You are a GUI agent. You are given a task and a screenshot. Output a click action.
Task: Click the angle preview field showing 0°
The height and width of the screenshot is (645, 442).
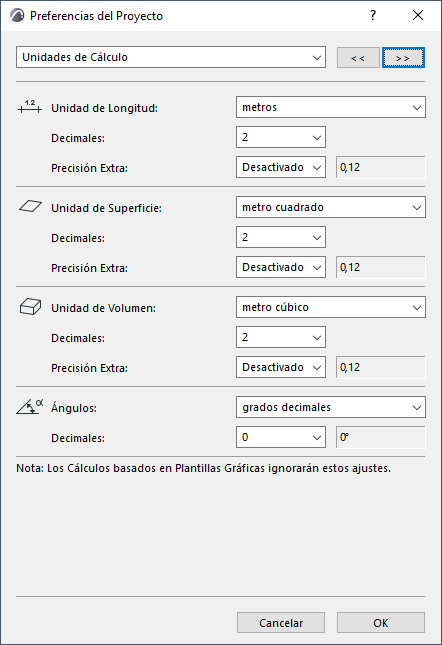coord(381,437)
